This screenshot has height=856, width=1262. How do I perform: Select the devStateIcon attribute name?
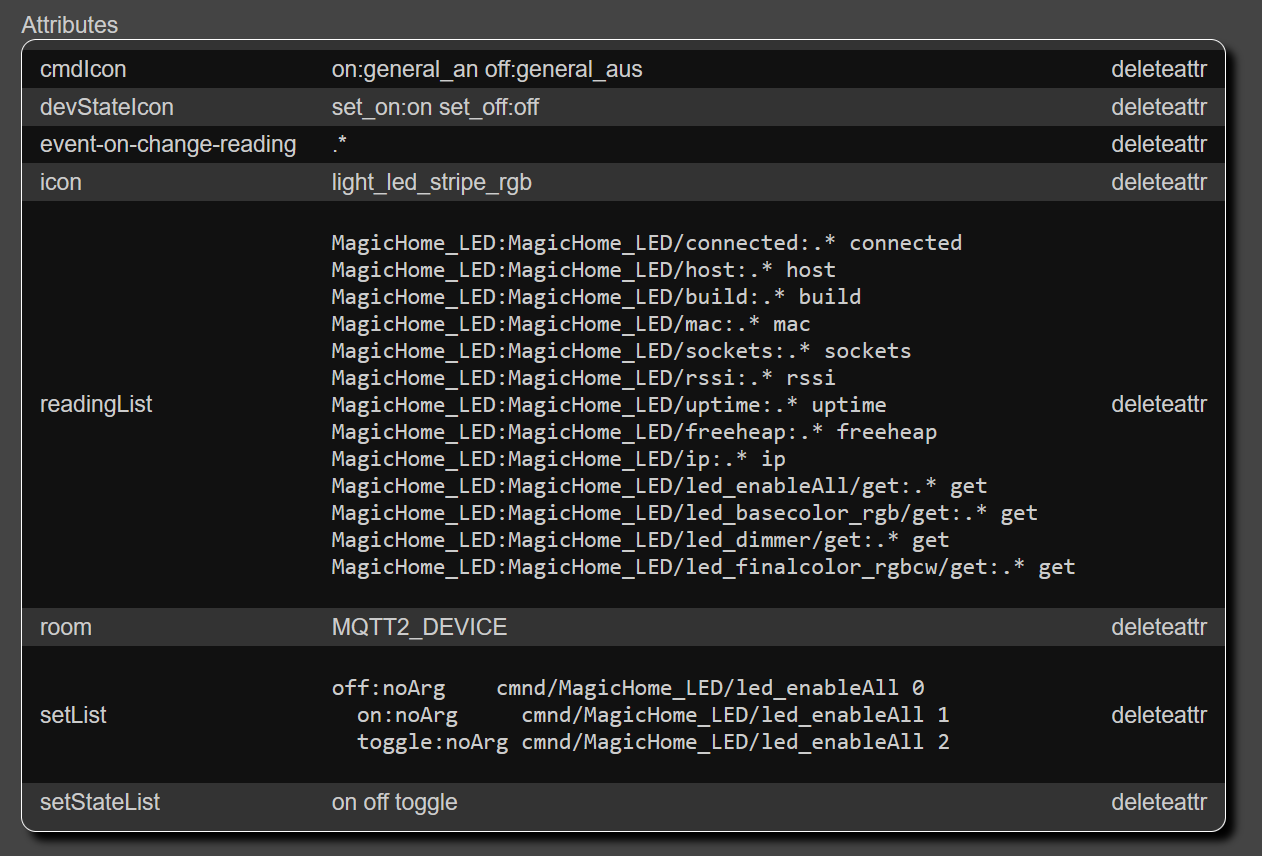pyautogui.click(x=107, y=107)
